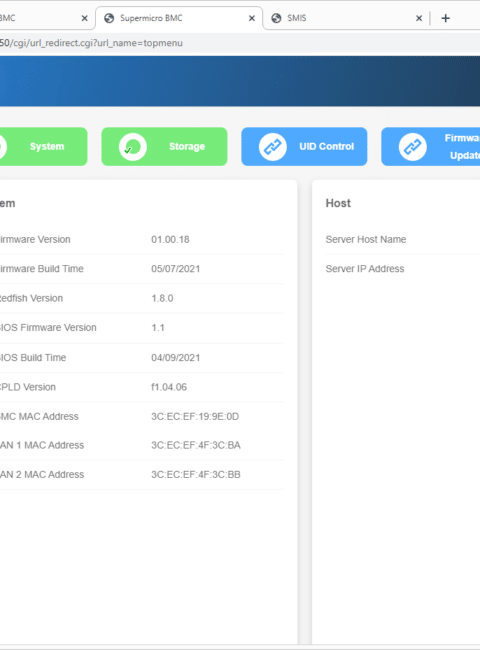The image size is (480, 650).
Task: Select BMC MAC address 3C:EC:EF:19:9E:0D
Action: click(x=195, y=417)
